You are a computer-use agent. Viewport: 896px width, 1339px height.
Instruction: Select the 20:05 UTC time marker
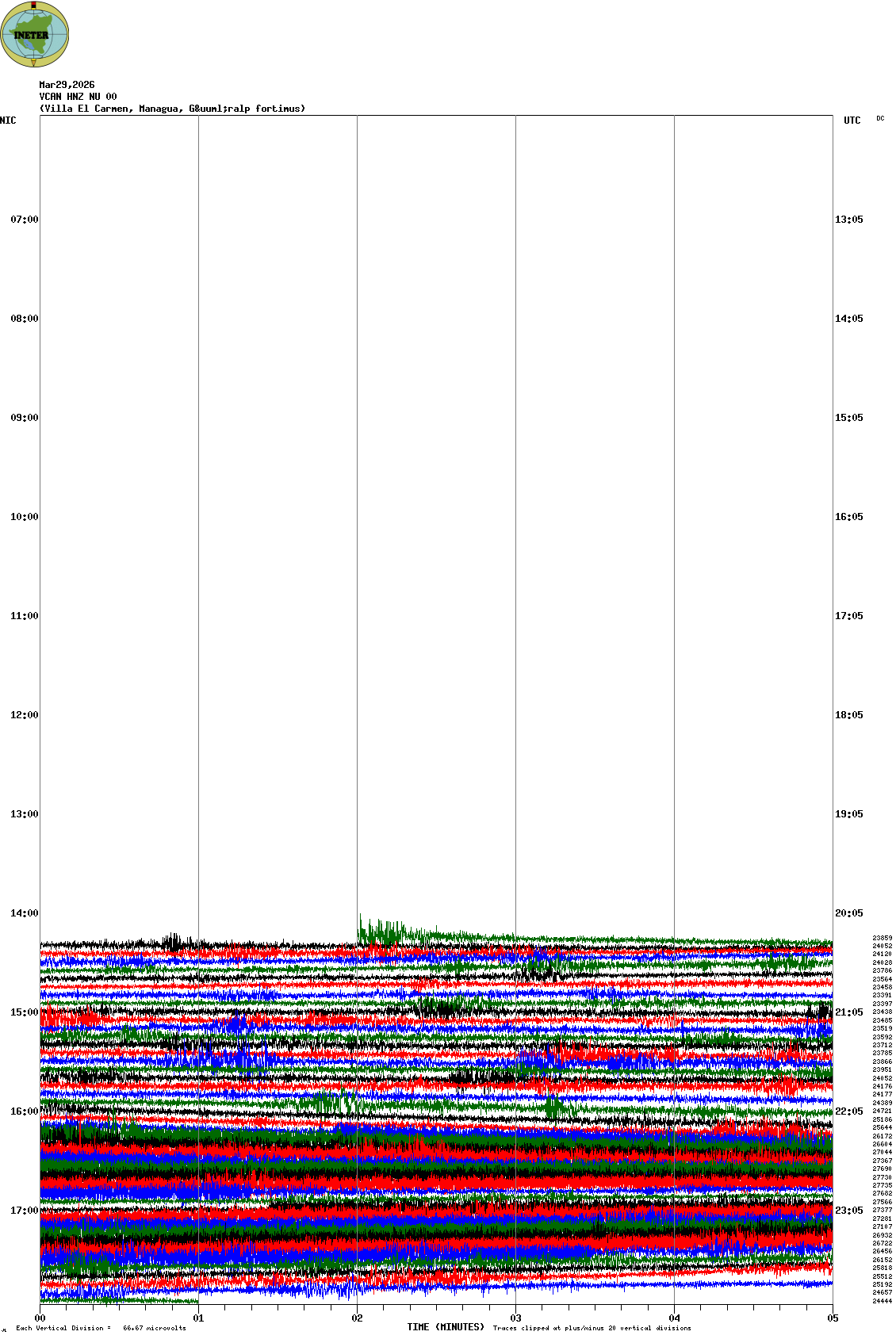point(848,913)
